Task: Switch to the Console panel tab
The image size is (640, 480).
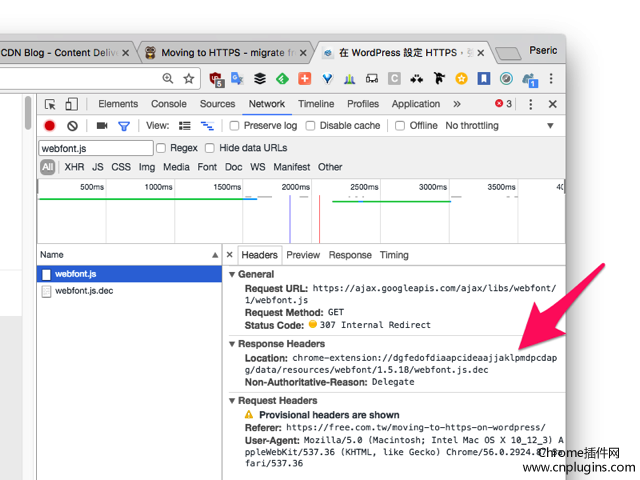Action: 169,104
